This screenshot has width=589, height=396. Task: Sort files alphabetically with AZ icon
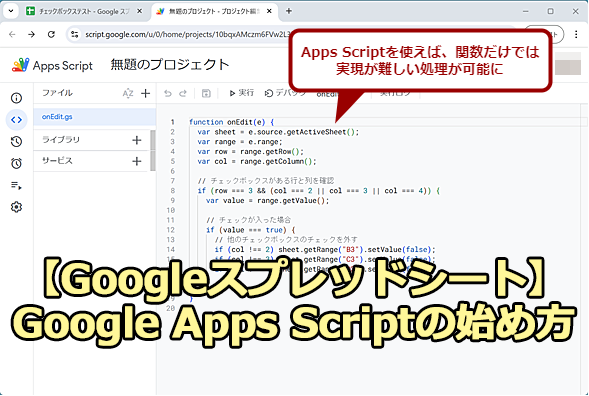click(128, 93)
